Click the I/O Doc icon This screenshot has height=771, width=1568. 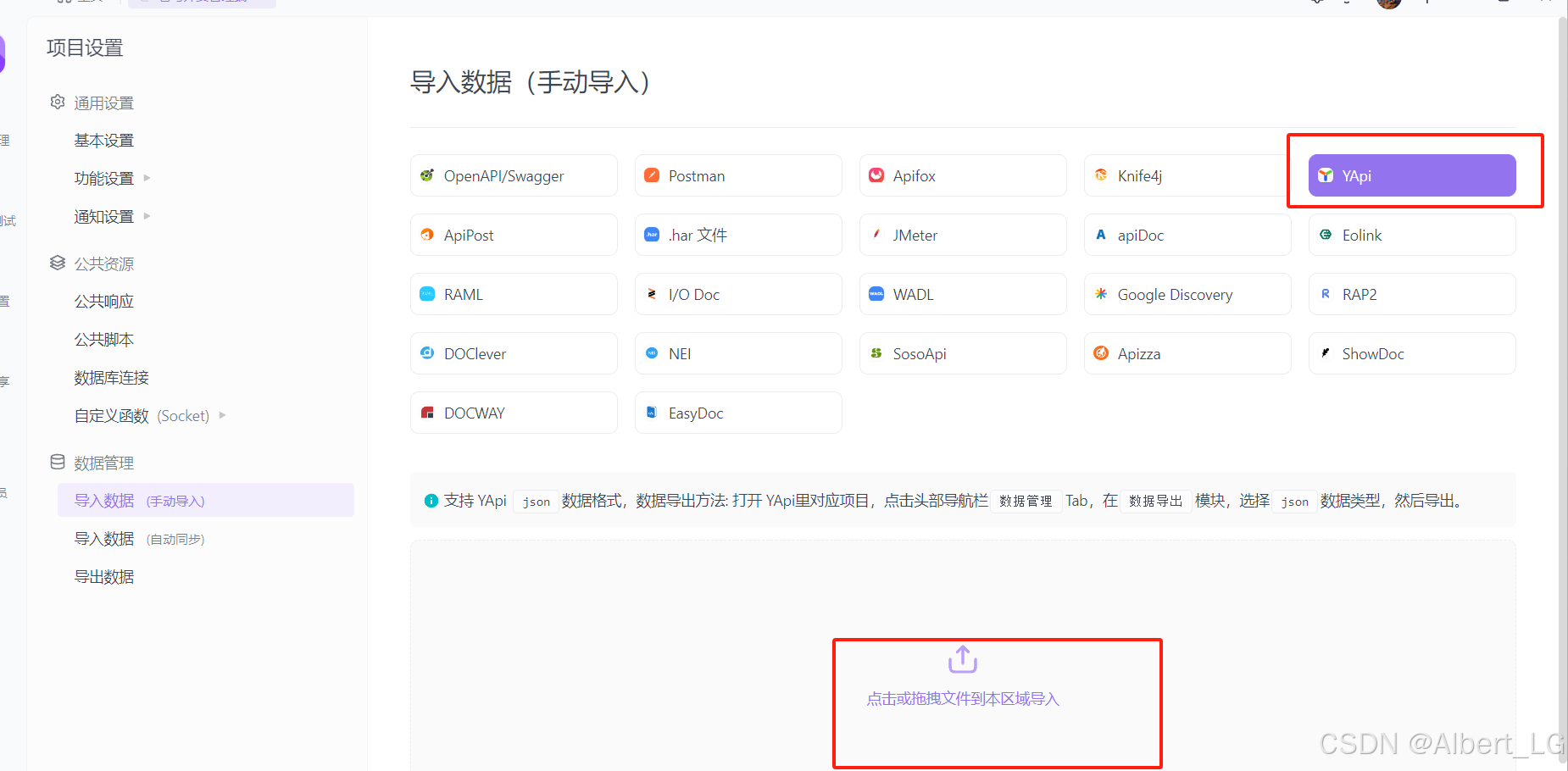(652, 294)
